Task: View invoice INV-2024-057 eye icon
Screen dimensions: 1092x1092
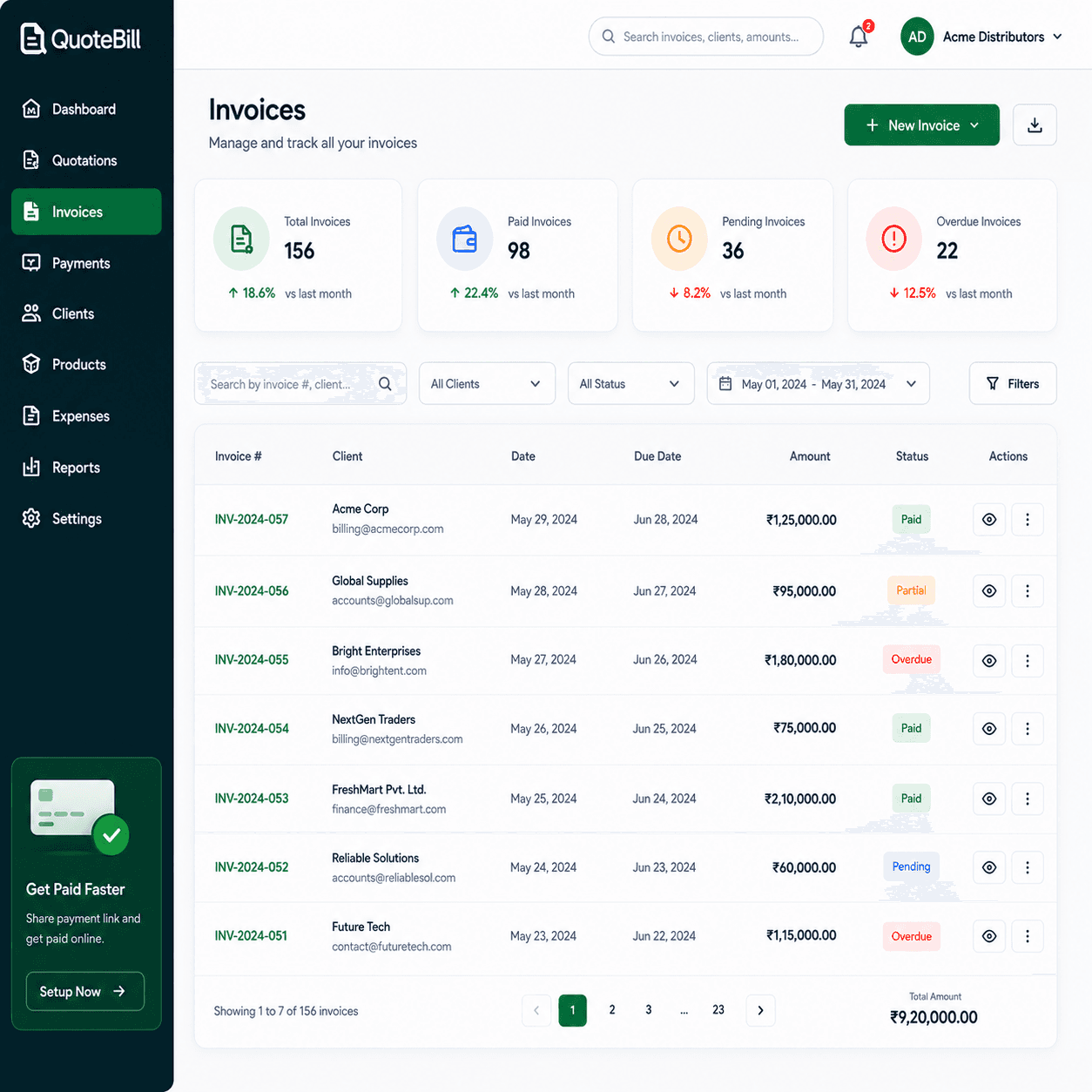Action: (x=989, y=520)
